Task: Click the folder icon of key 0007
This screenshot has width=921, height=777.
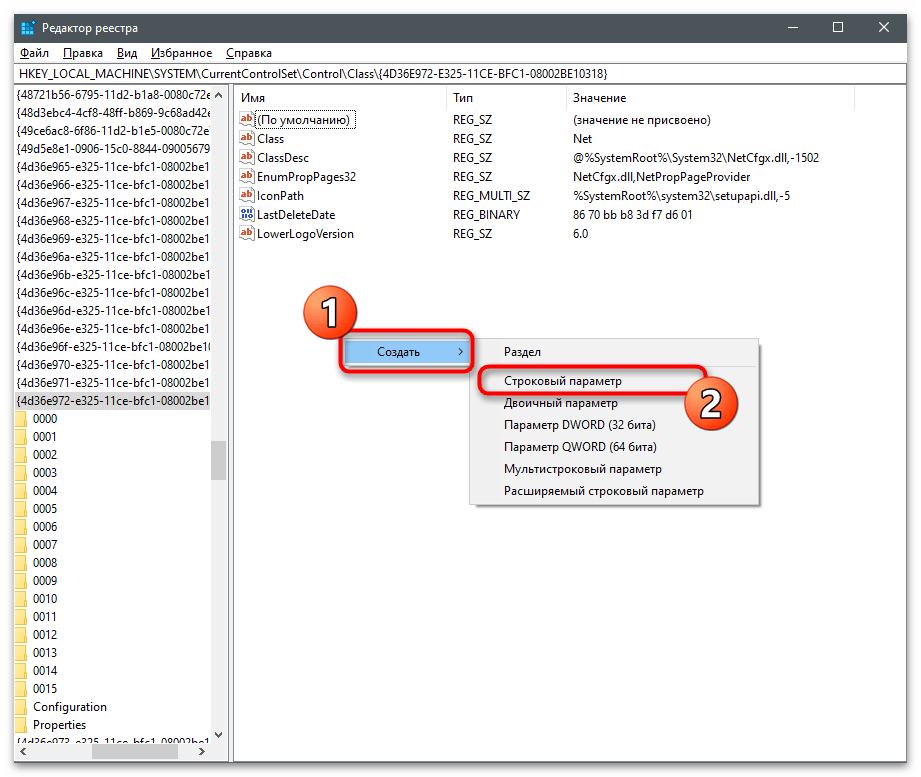Action: pyautogui.click(x=21, y=544)
